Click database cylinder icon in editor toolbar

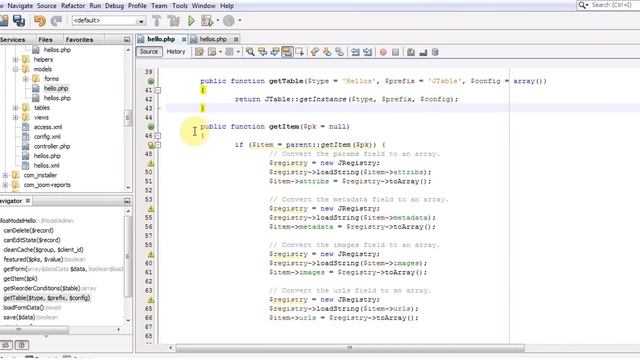coord(436,52)
